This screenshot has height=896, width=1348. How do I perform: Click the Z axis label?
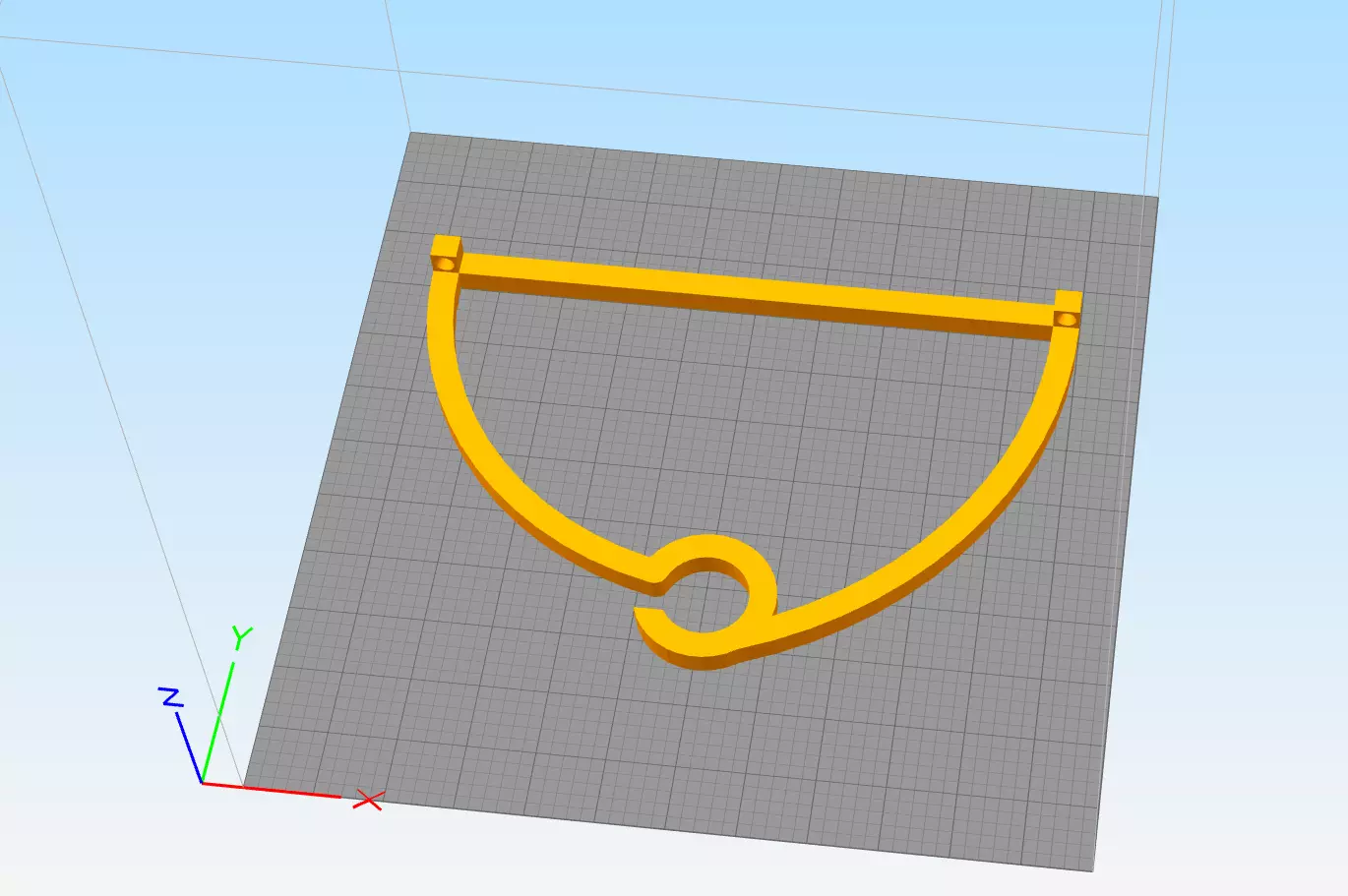click(171, 697)
